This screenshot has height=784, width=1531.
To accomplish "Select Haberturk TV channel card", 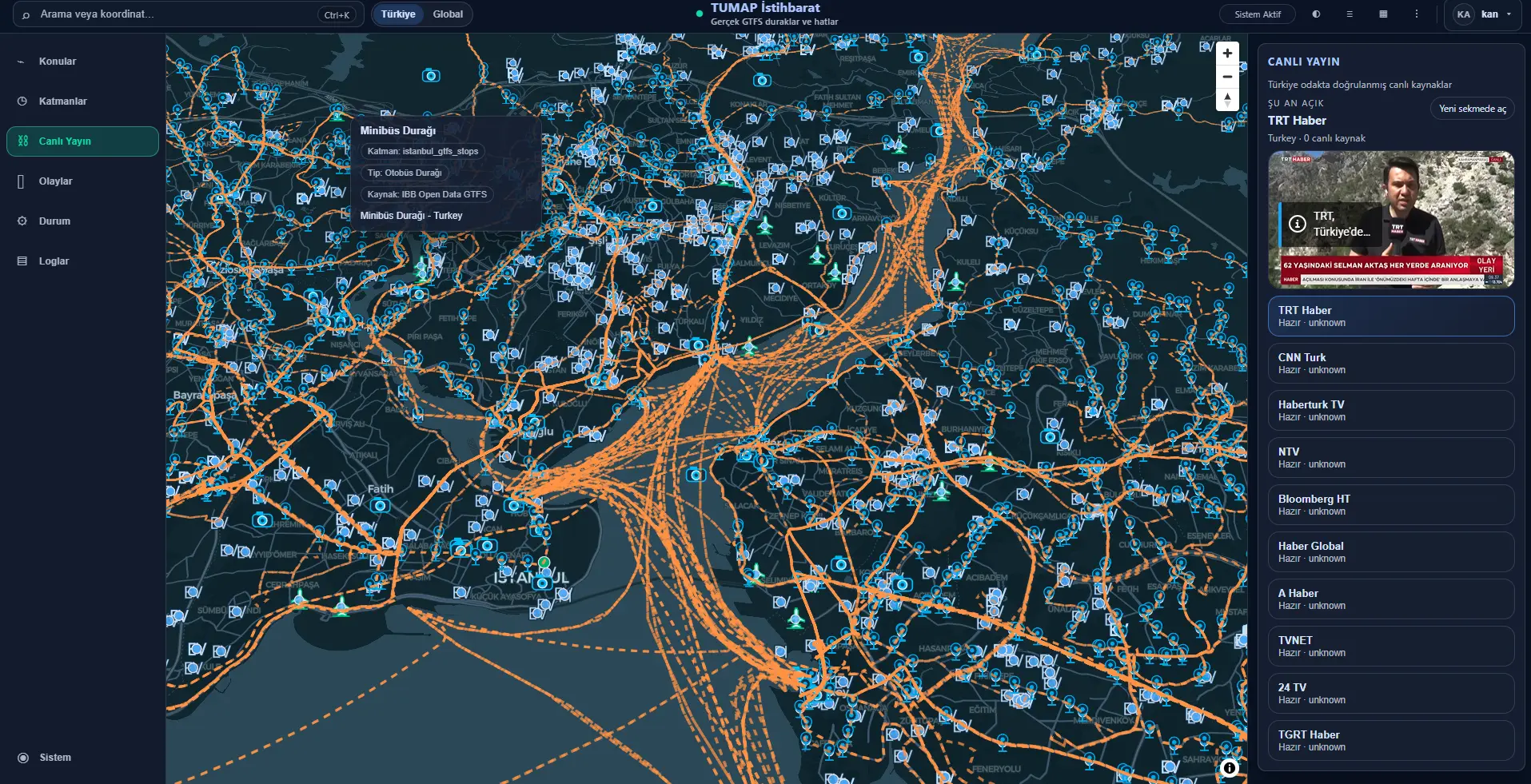I will [x=1391, y=411].
